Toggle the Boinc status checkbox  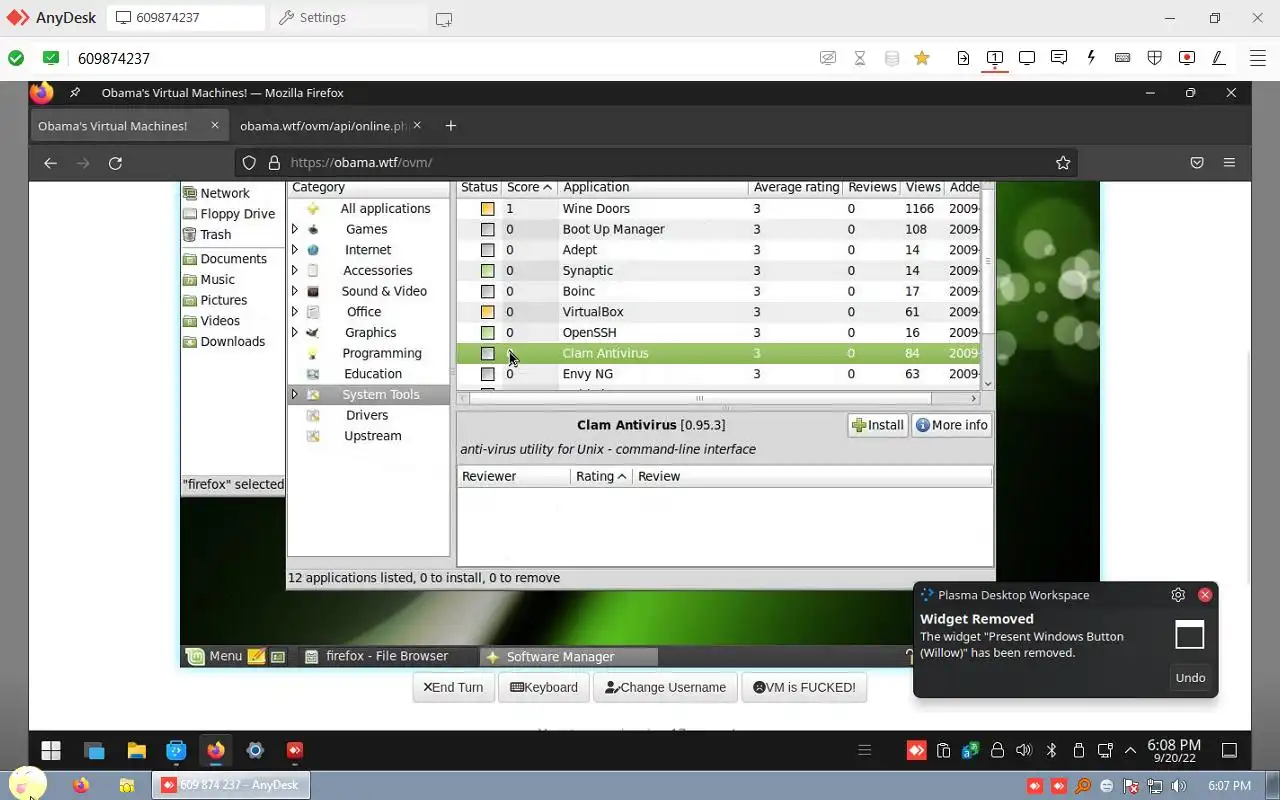pos(487,291)
